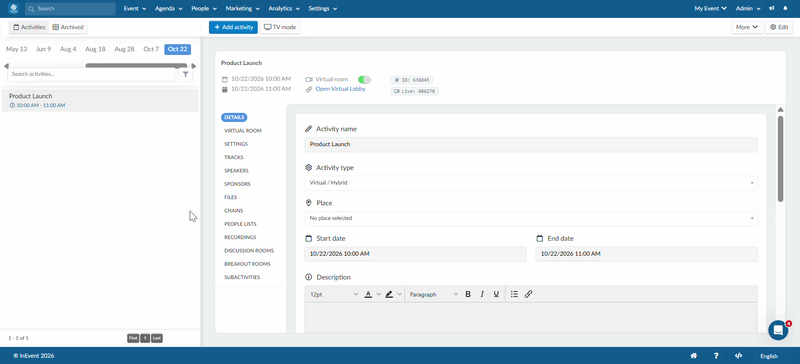Viewport: 800px width, 364px height.
Task: Select the Oct 22 date
Action: point(178,49)
